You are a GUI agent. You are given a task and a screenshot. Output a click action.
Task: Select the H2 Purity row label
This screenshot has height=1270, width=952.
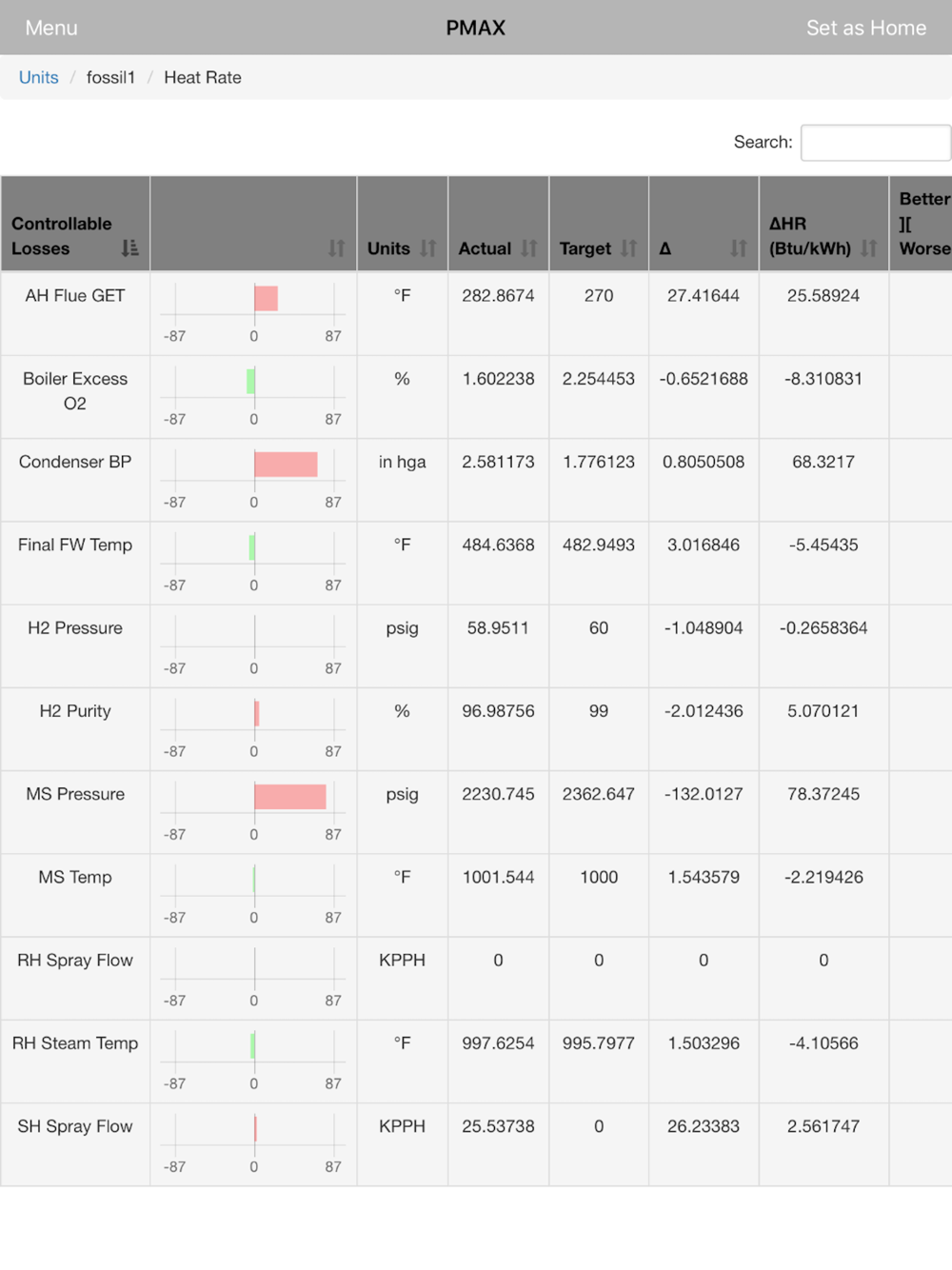tap(75, 711)
